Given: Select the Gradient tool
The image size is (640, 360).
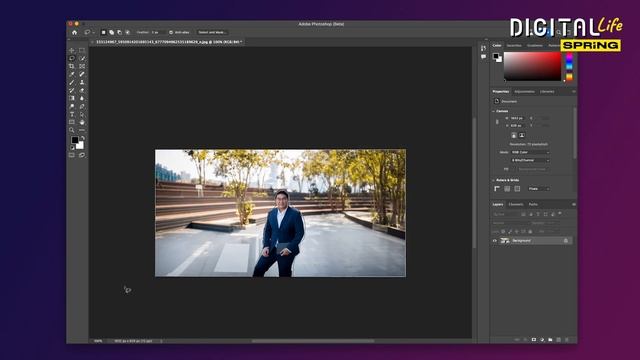Looking at the screenshot, I should [72, 98].
